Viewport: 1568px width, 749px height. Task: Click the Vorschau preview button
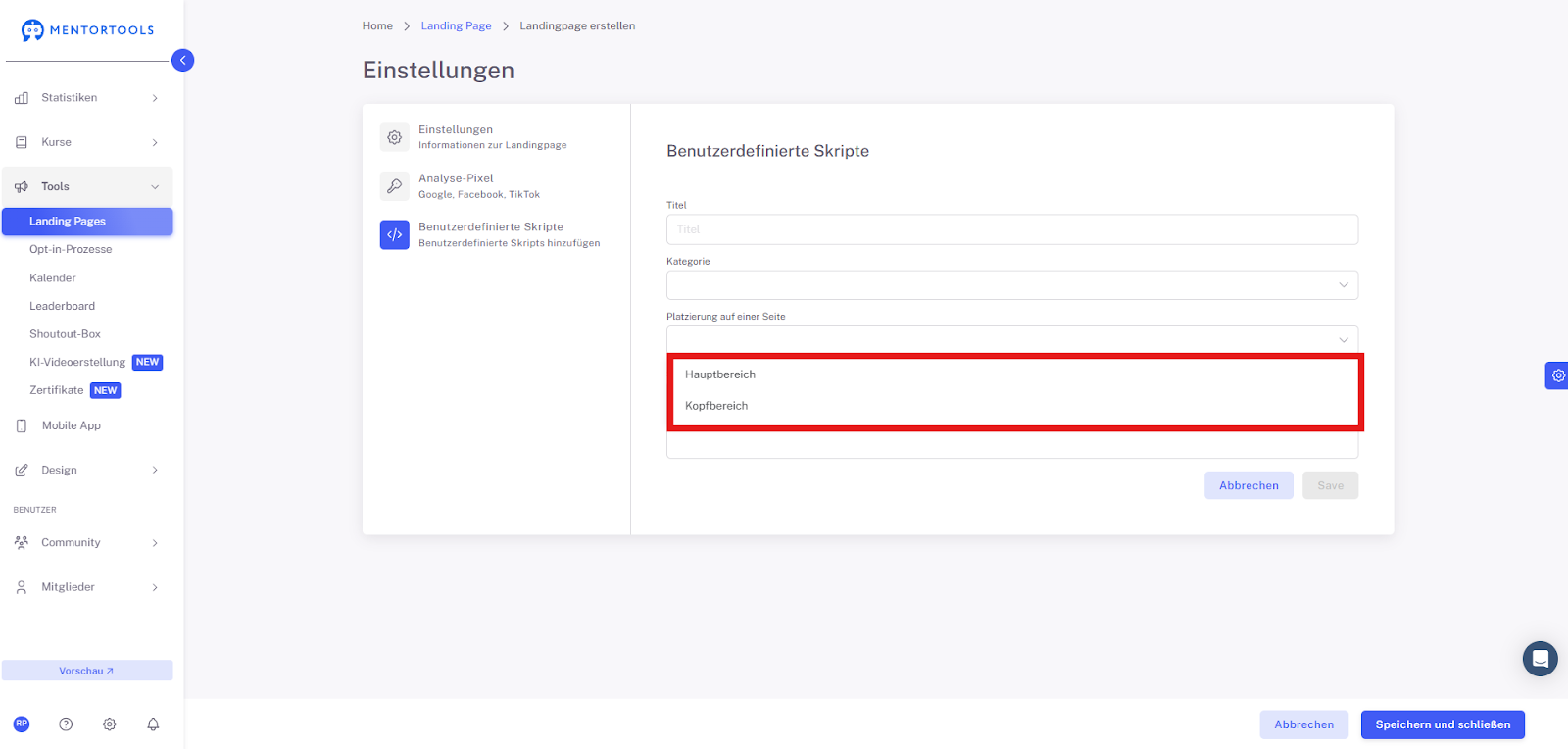click(87, 671)
